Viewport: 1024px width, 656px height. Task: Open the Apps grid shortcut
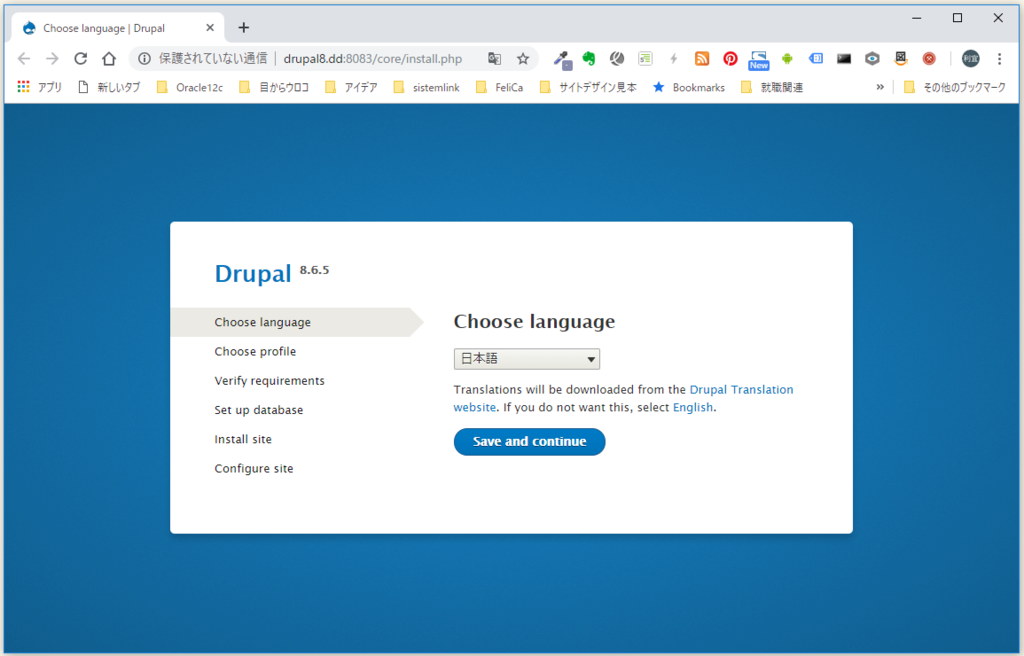coord(39,87)
